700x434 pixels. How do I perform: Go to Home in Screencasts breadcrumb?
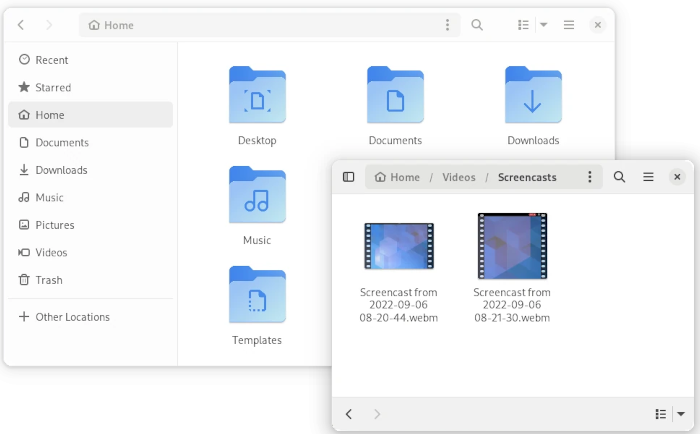tap(397, 177)
